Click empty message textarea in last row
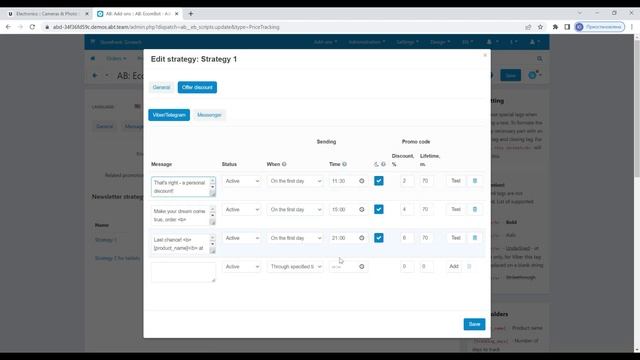The width and height of the screenshot is (640, 360). pos(183,272)
